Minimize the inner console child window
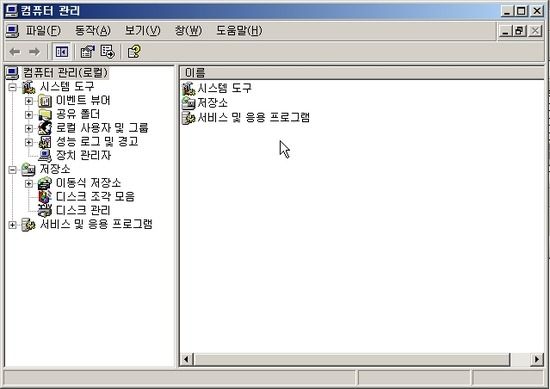 [505, 31]
